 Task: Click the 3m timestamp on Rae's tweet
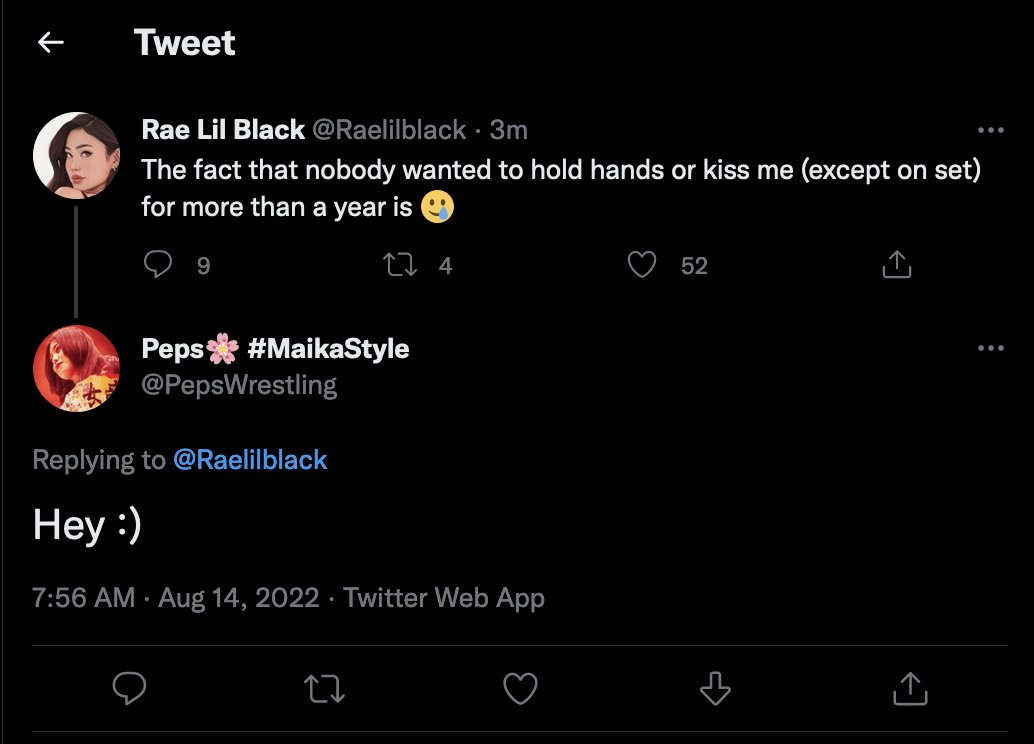click(509, 130)
